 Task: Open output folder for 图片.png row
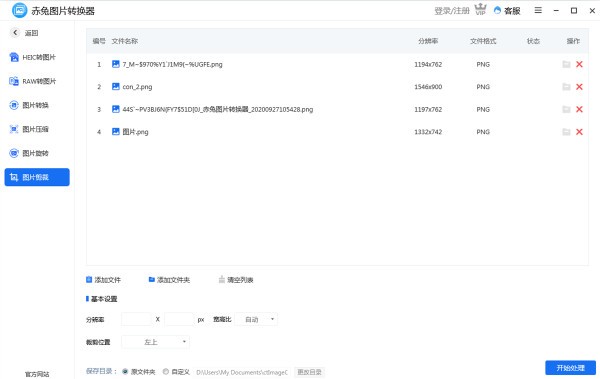[x=566, y=132]
